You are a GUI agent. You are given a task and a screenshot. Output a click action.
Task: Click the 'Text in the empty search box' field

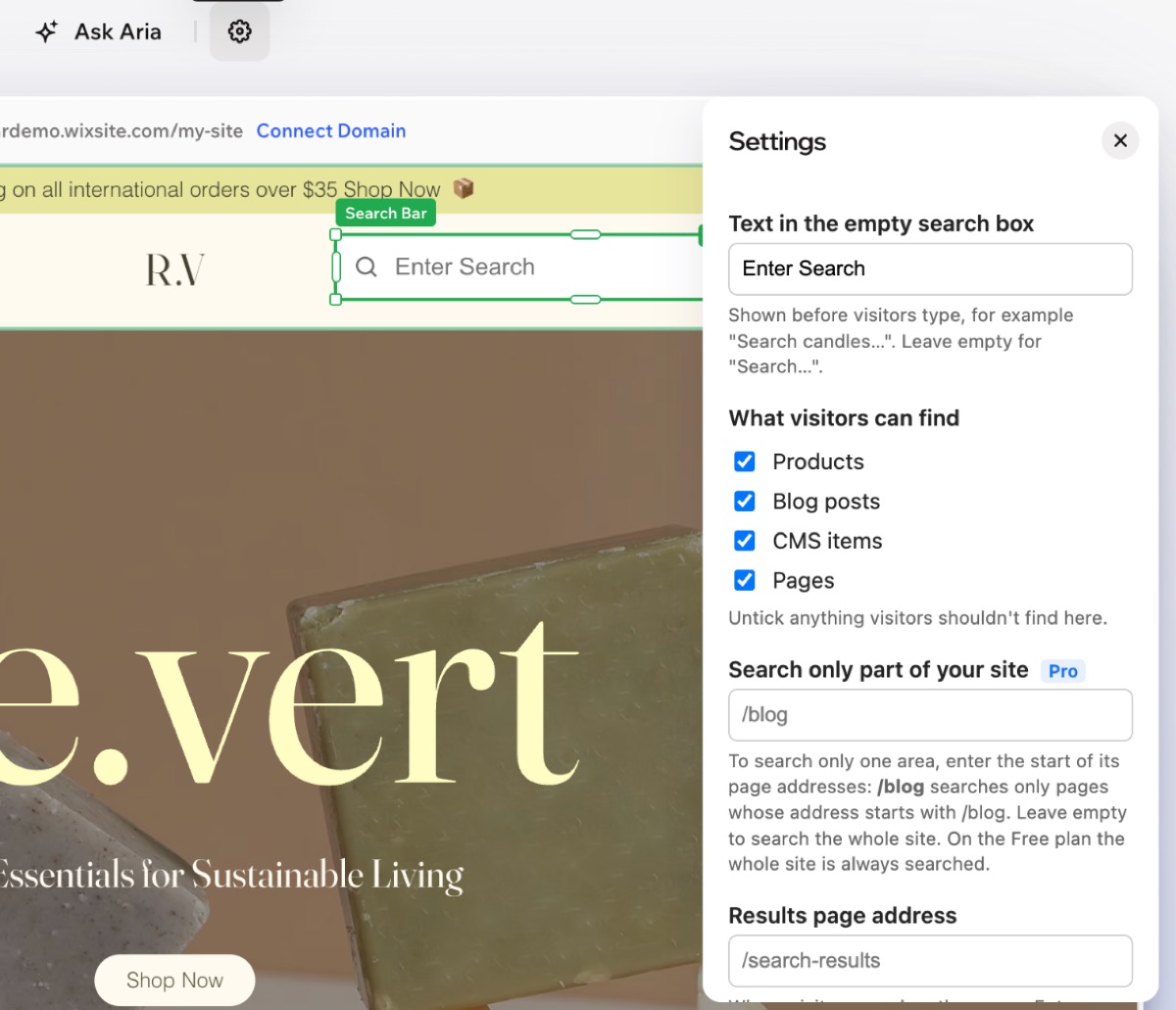pos(930,268)
